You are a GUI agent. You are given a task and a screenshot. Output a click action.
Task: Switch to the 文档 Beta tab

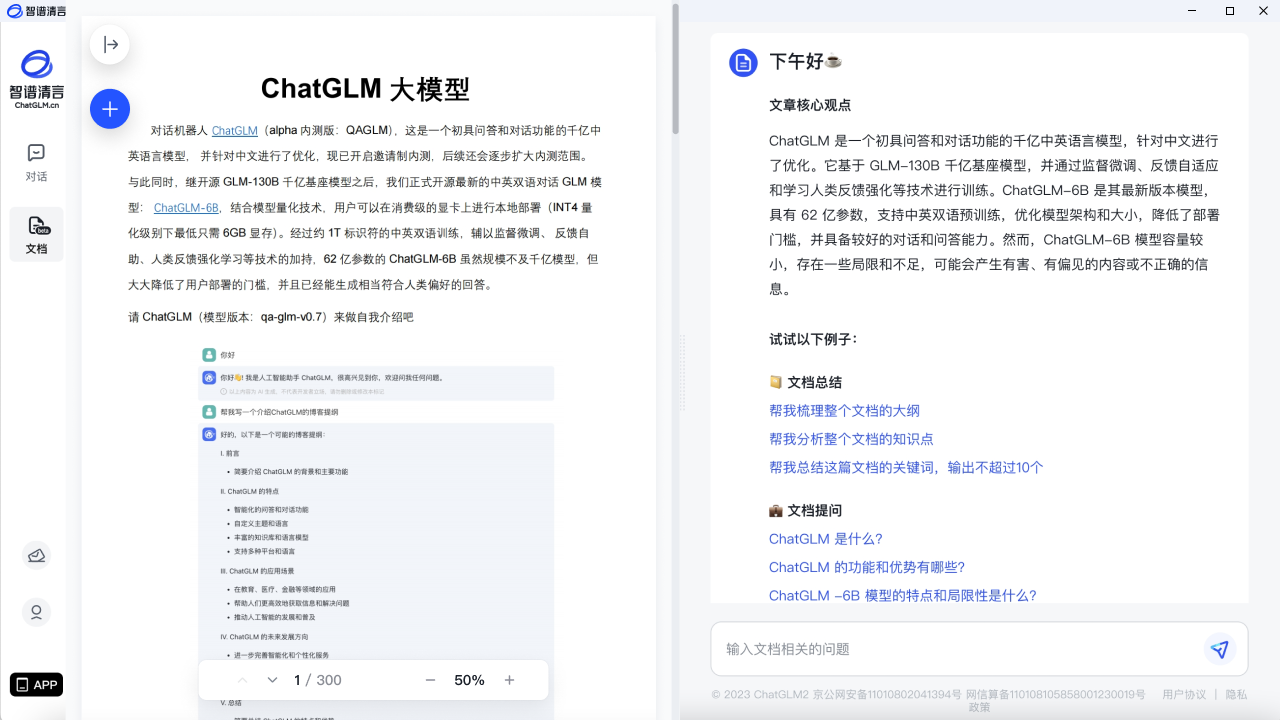[36, 234]
